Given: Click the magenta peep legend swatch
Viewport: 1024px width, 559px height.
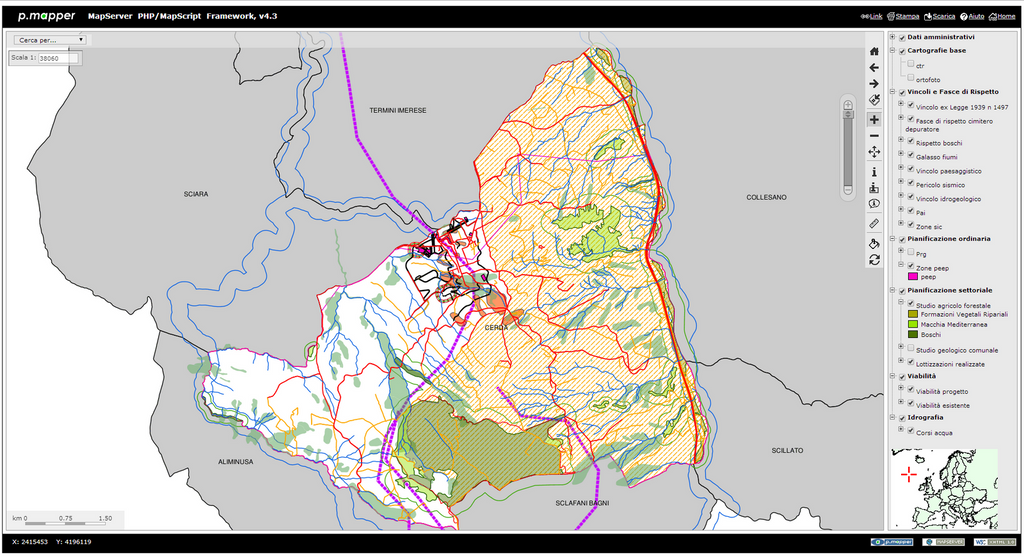Looking at the screenshot, I should pyautogui.click(x=913, y=276).
